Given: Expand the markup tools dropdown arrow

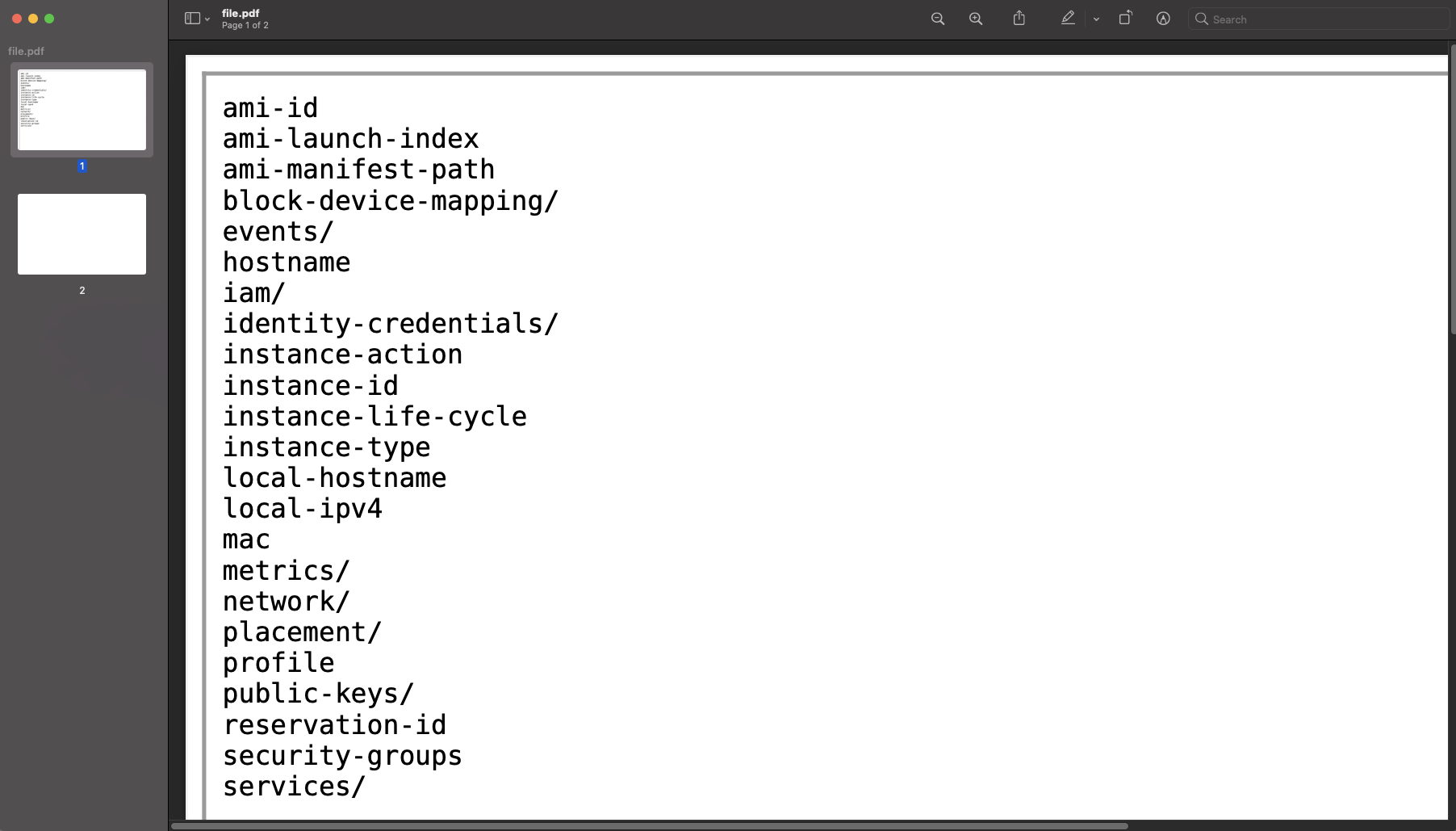Looking at the screenshot, I should 1095,19.
